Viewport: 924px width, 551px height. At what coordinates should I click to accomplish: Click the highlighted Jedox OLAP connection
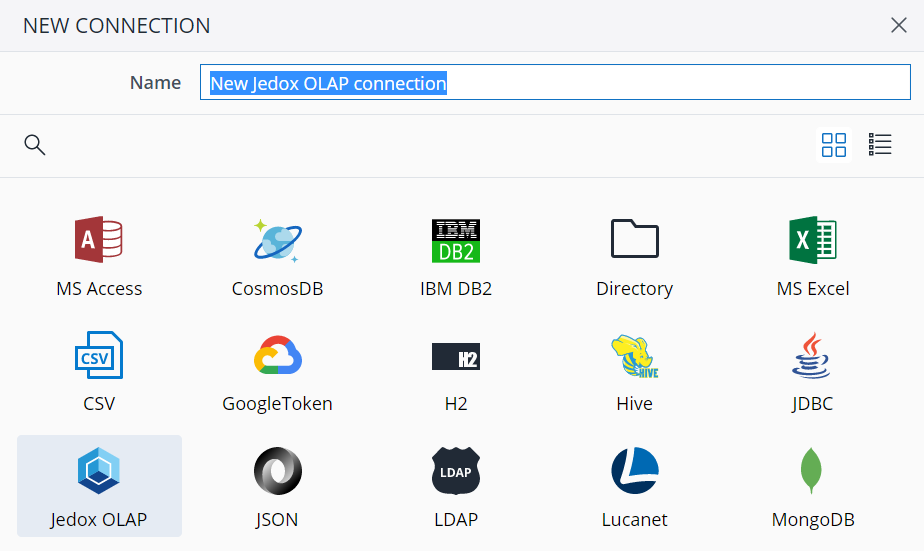point(99,485)
